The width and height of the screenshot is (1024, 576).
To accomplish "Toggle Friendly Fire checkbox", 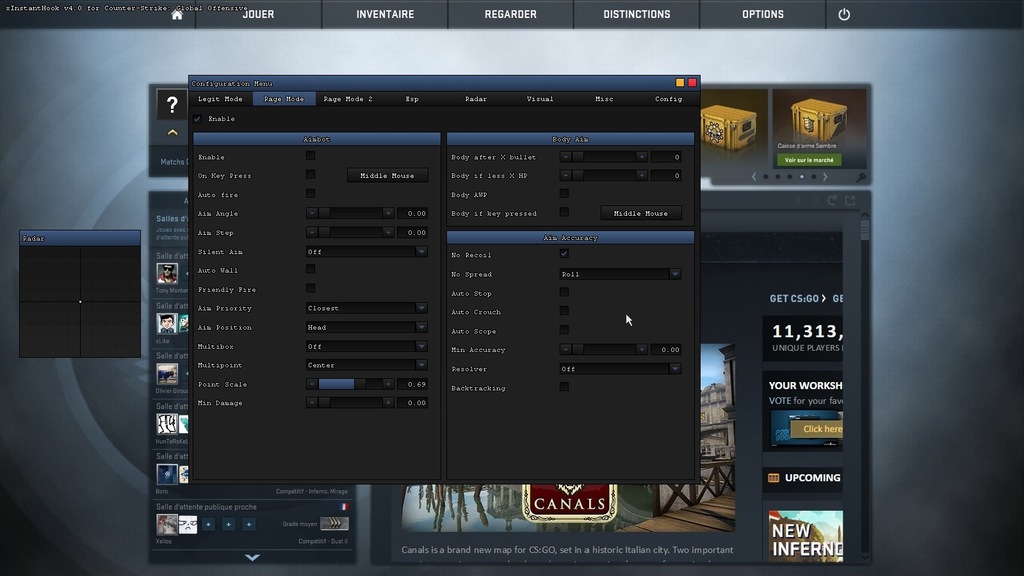I will [310, 288].
